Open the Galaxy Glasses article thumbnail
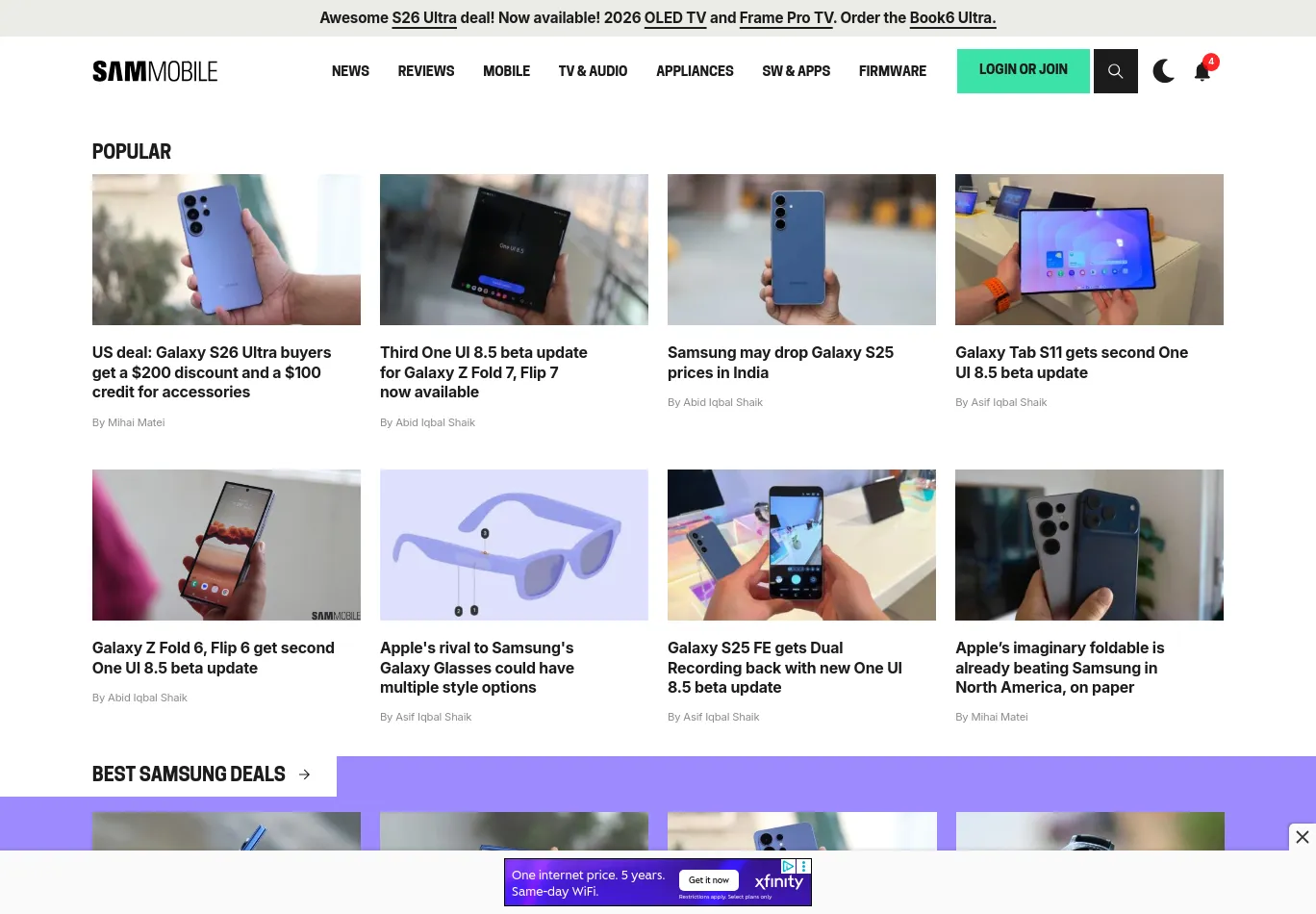This screenshot has height=914, width=1316. [514, 545]
